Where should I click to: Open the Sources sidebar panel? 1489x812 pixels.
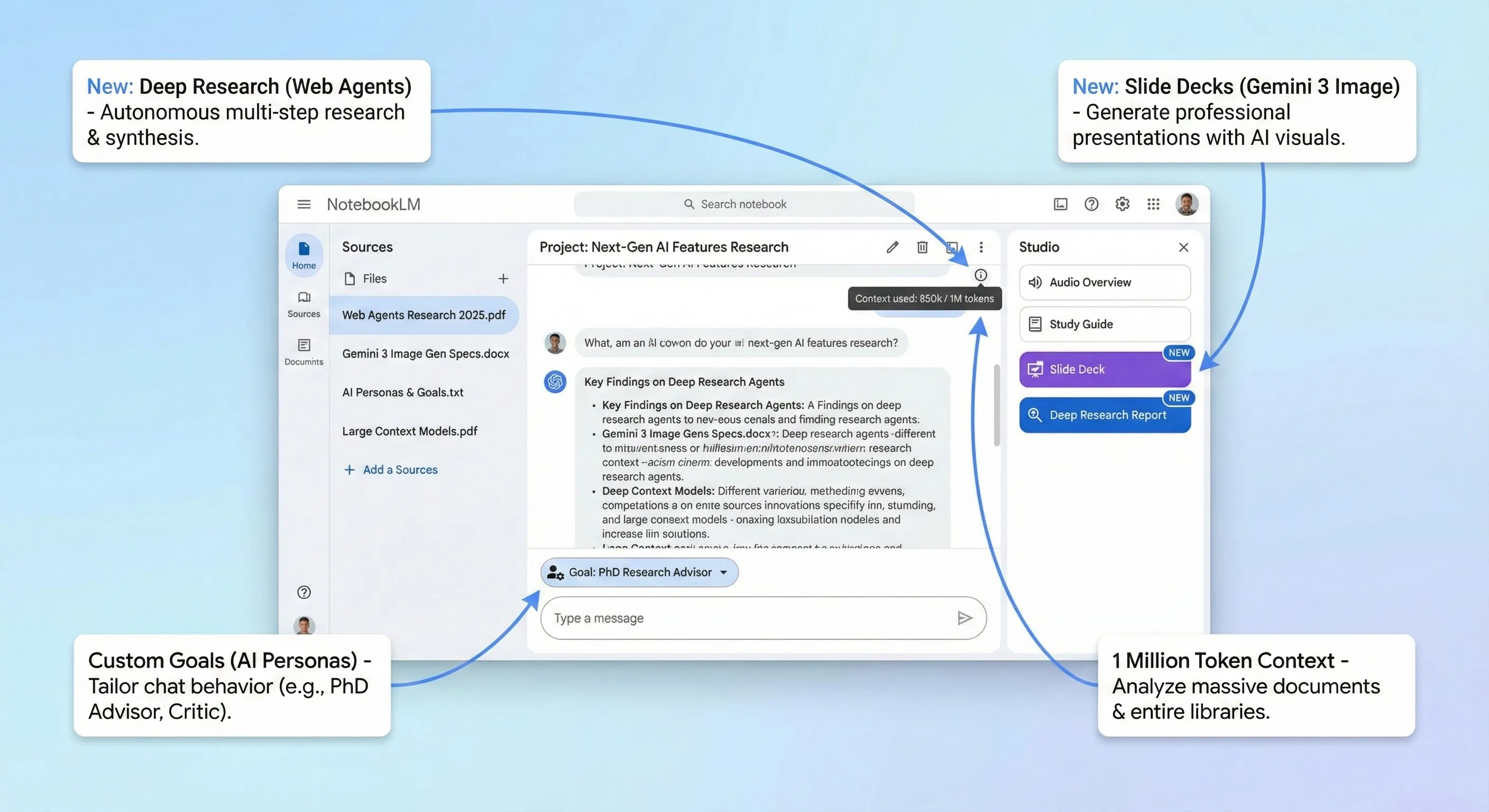[x=304, y=304]
